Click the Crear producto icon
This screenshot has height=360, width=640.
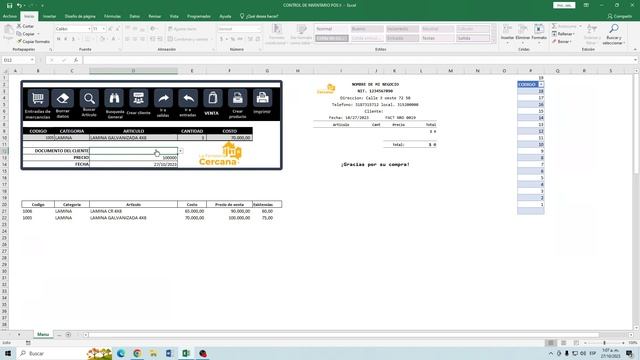click(238, 98)
